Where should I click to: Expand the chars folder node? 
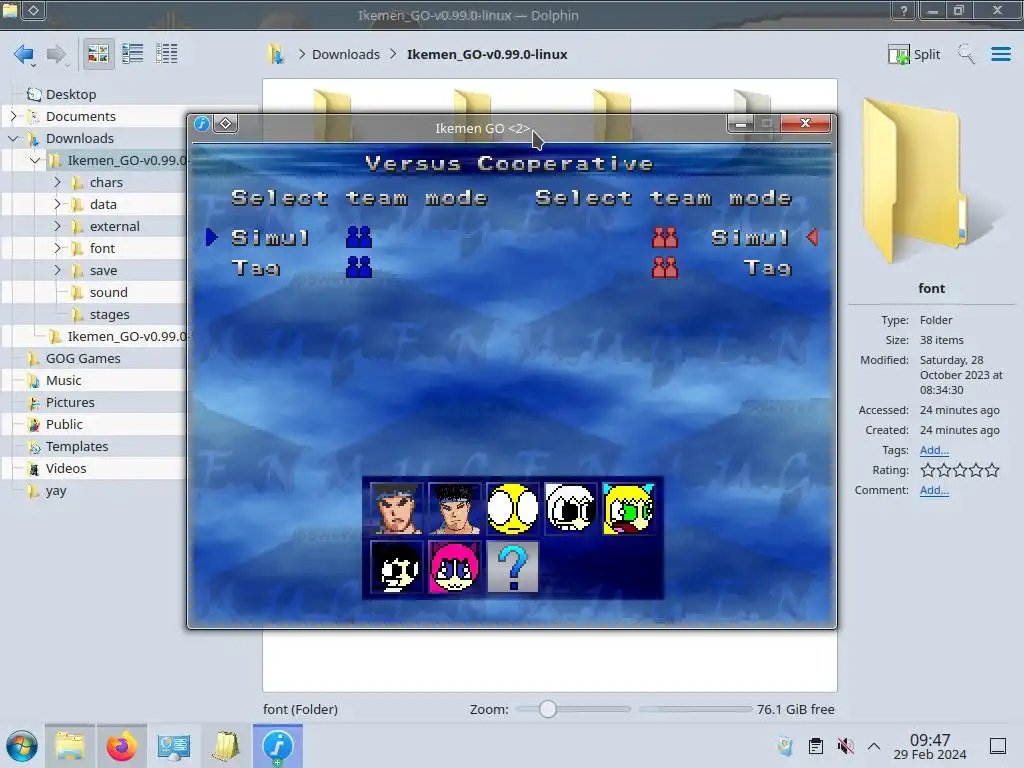tap(57, 182)
